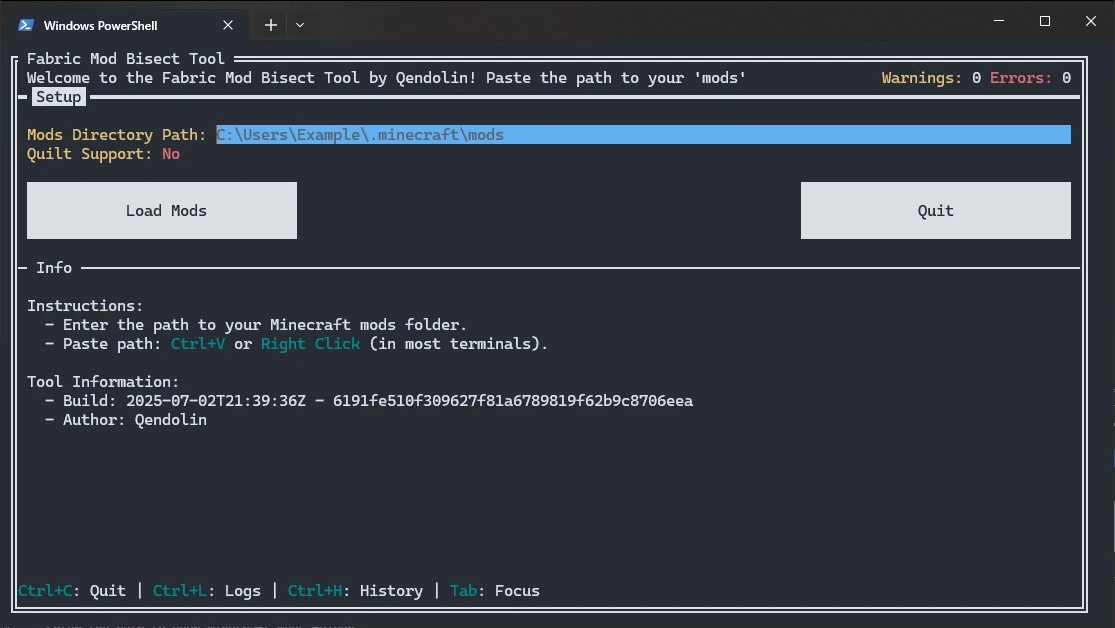Click the 'Enter the path to your Minecraft' line
Image resolution: width=1115 pixels, height=628 pixels.
coord(255,324)
